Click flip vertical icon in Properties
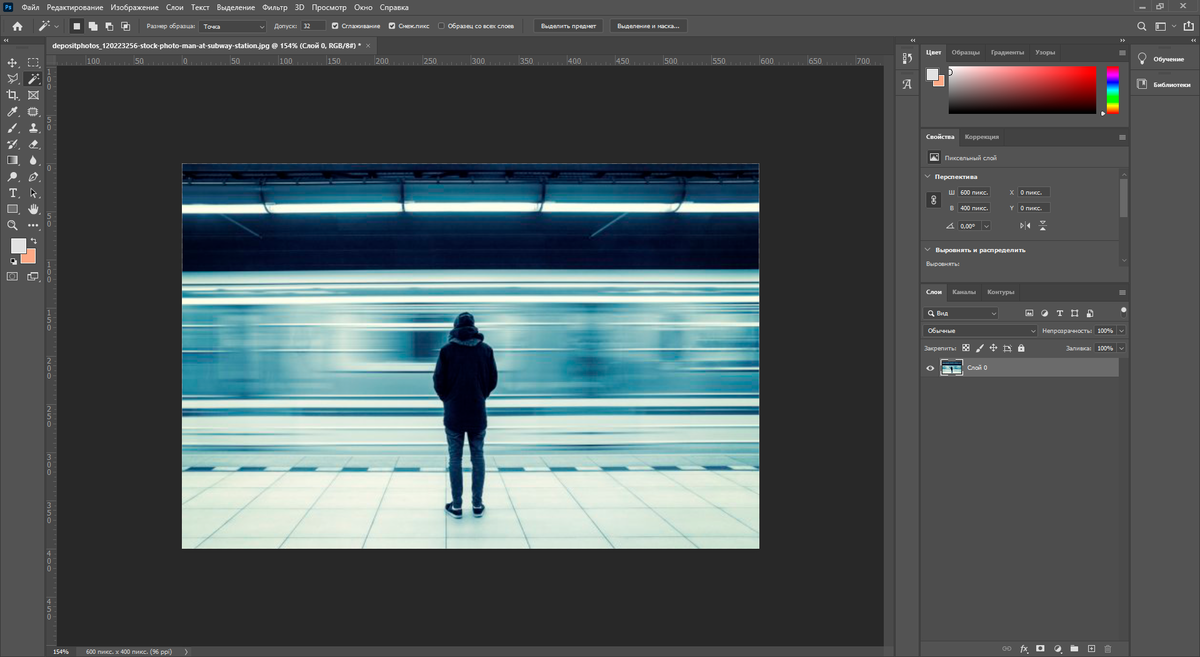The height and width of the screenshot is (657, 1200). pos(1042,226)
